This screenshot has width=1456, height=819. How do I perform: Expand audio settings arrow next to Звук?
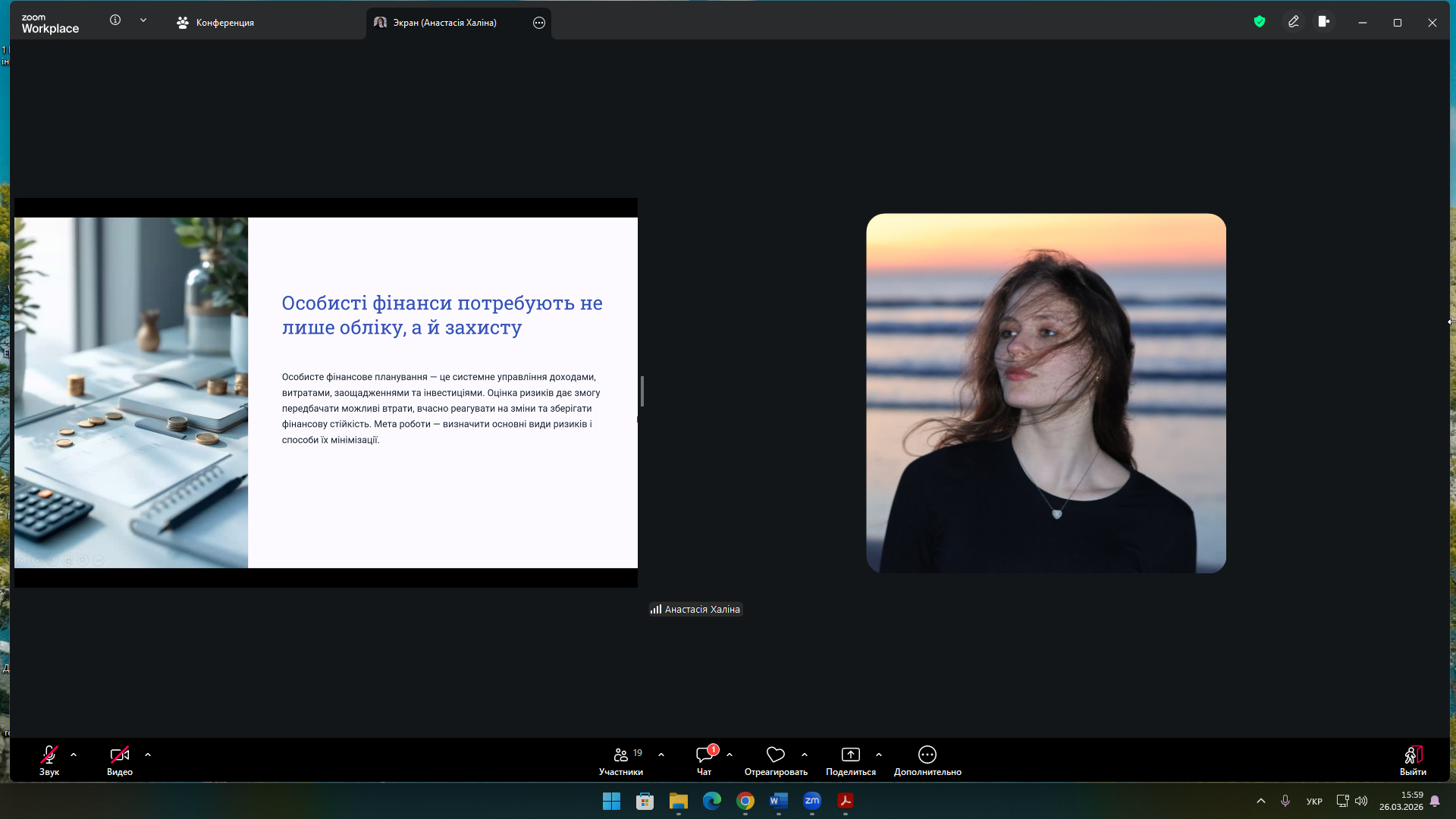pos(74,755)
